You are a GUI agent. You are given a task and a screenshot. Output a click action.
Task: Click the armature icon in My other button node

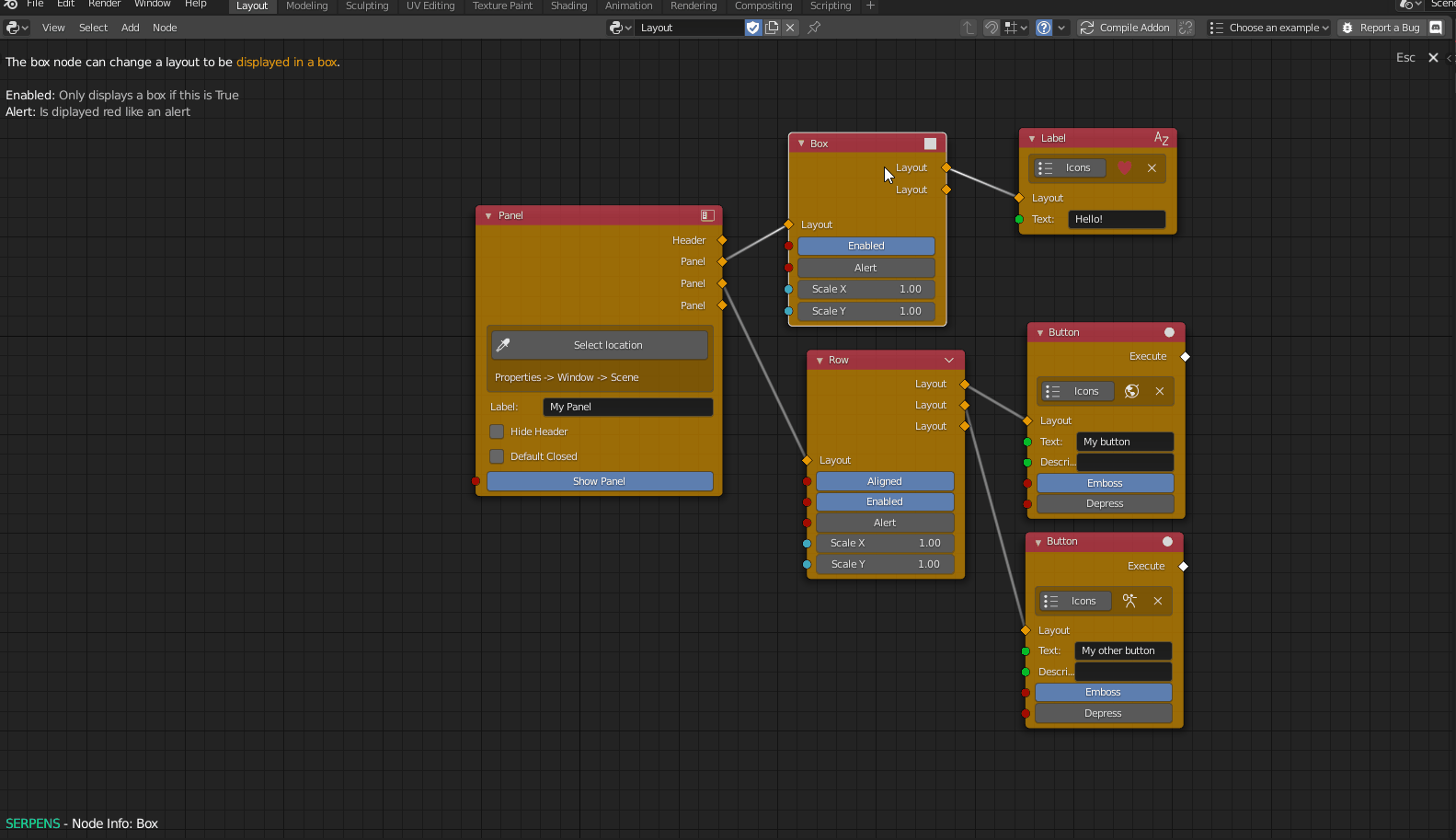coord(1129,601)
